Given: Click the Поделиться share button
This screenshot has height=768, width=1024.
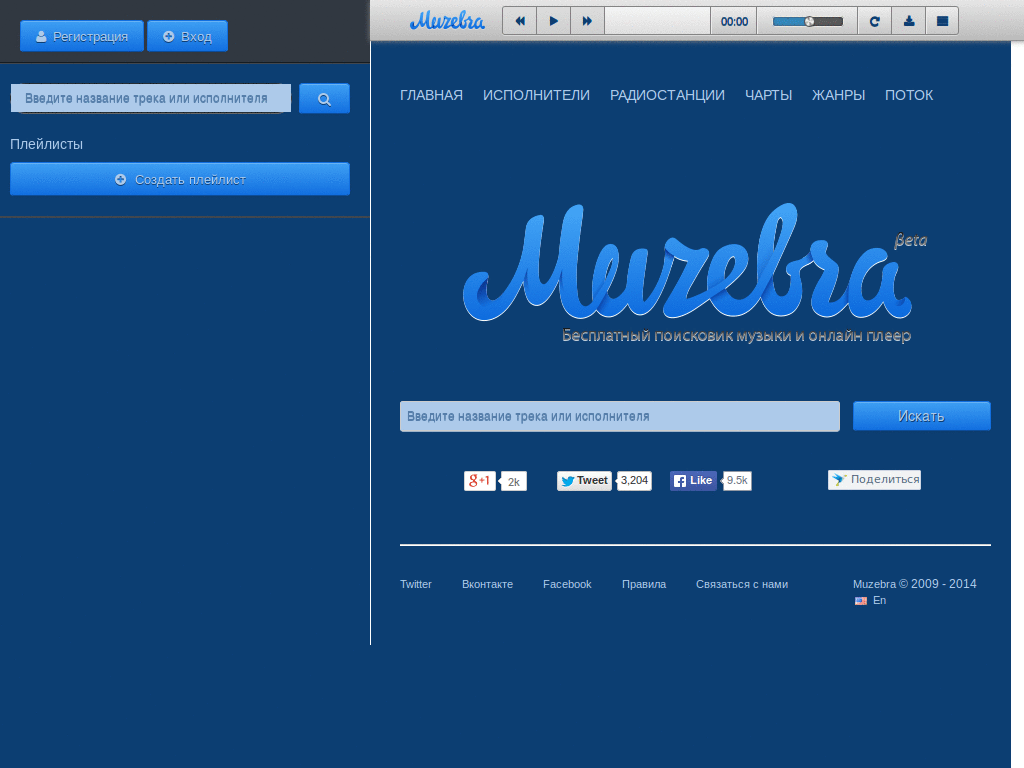Looking at the screenshot, I should click(x=874, y=480).
